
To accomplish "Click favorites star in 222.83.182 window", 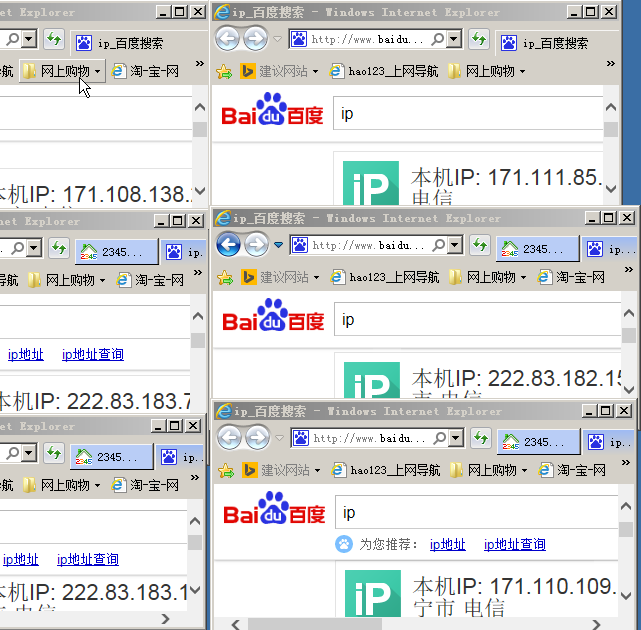I will [225, 278].
